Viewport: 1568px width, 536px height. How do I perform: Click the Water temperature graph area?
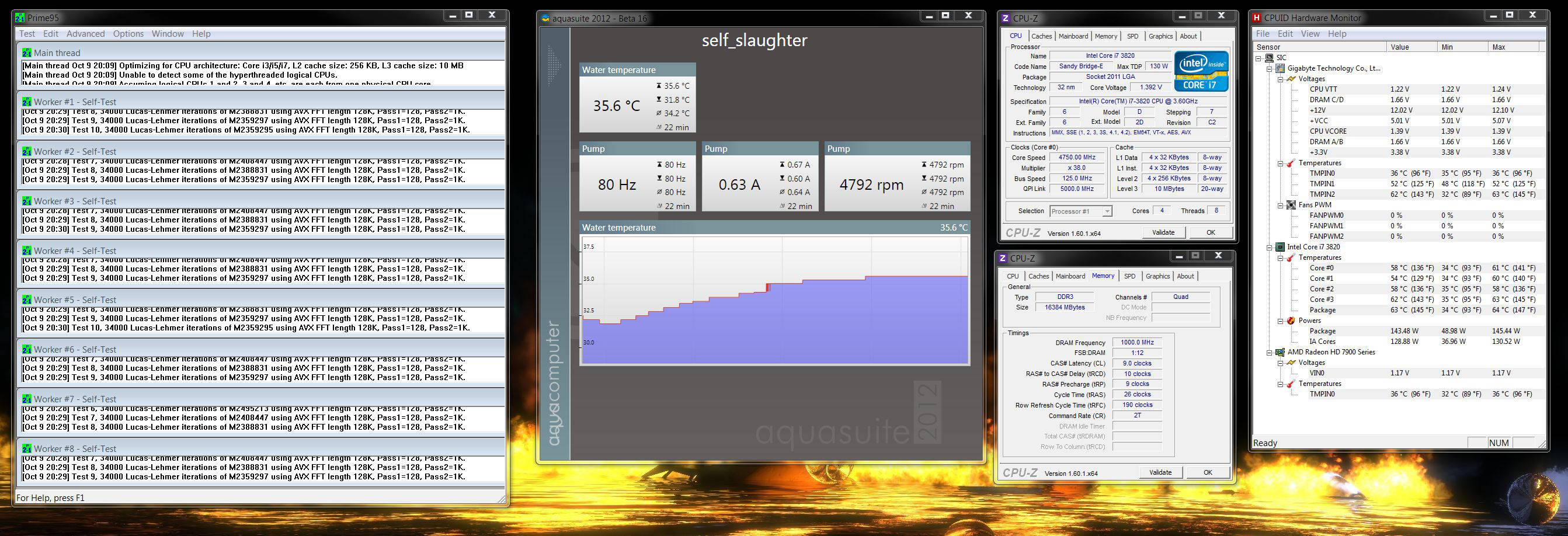coord(775,301)
